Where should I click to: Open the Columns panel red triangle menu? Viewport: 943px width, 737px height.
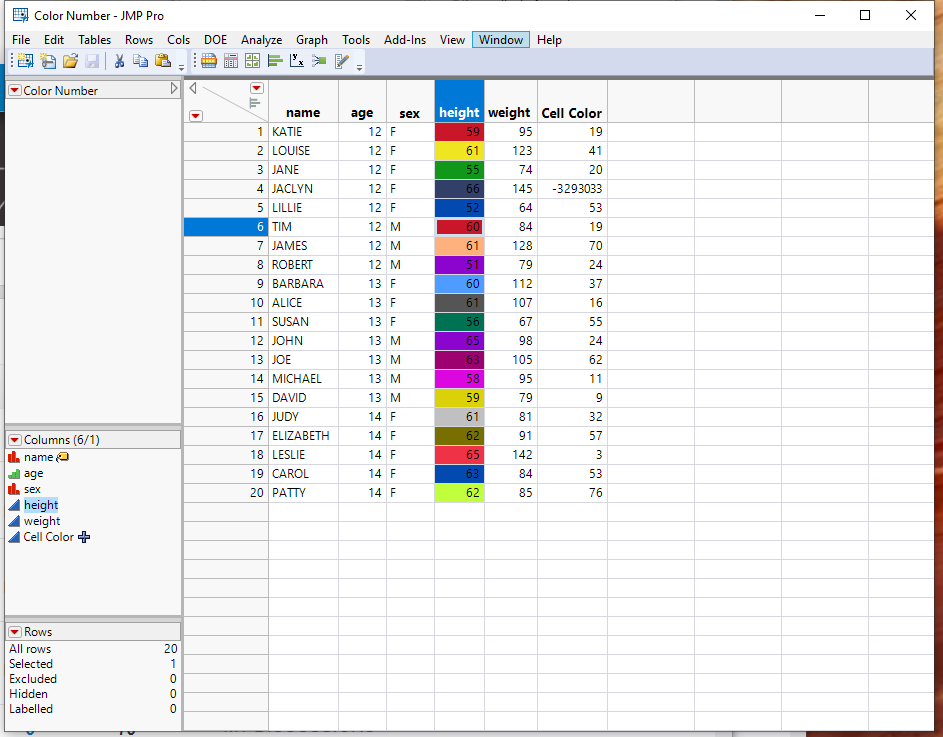point(14,438)
